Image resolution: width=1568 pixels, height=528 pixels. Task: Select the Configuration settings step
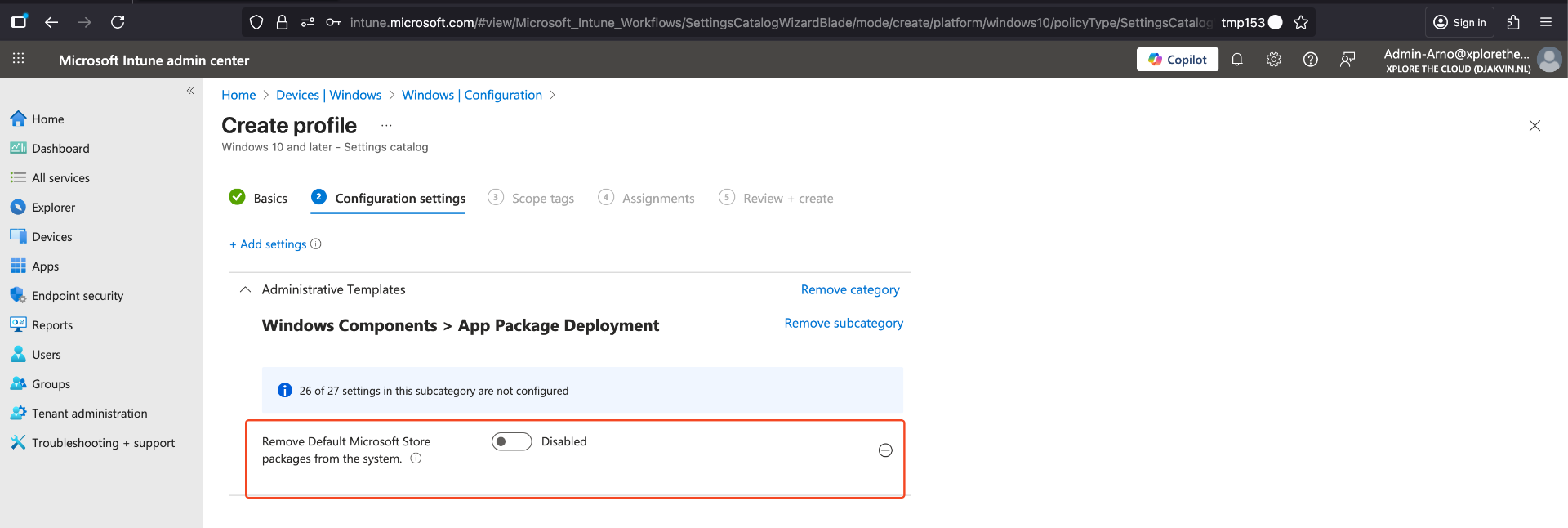[388, 198]
